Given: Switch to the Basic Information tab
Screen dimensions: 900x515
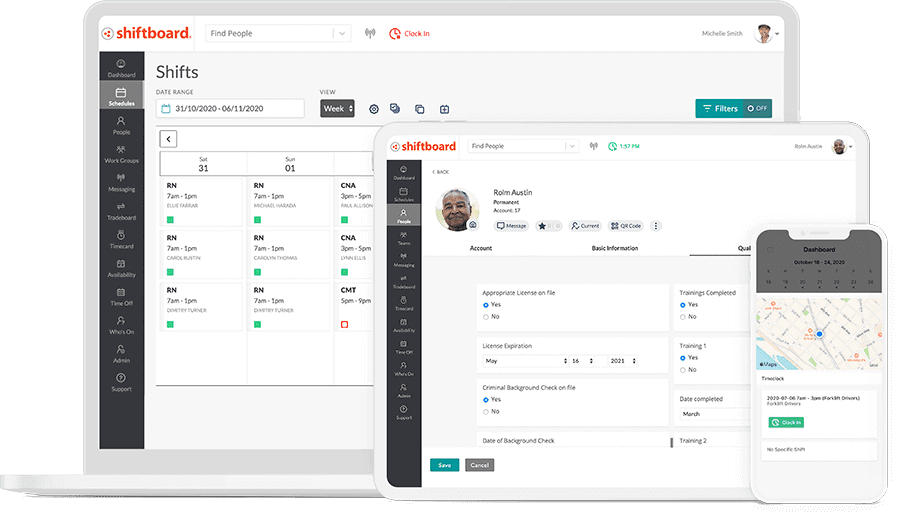Looking at the screenshot, I should 615,249.
